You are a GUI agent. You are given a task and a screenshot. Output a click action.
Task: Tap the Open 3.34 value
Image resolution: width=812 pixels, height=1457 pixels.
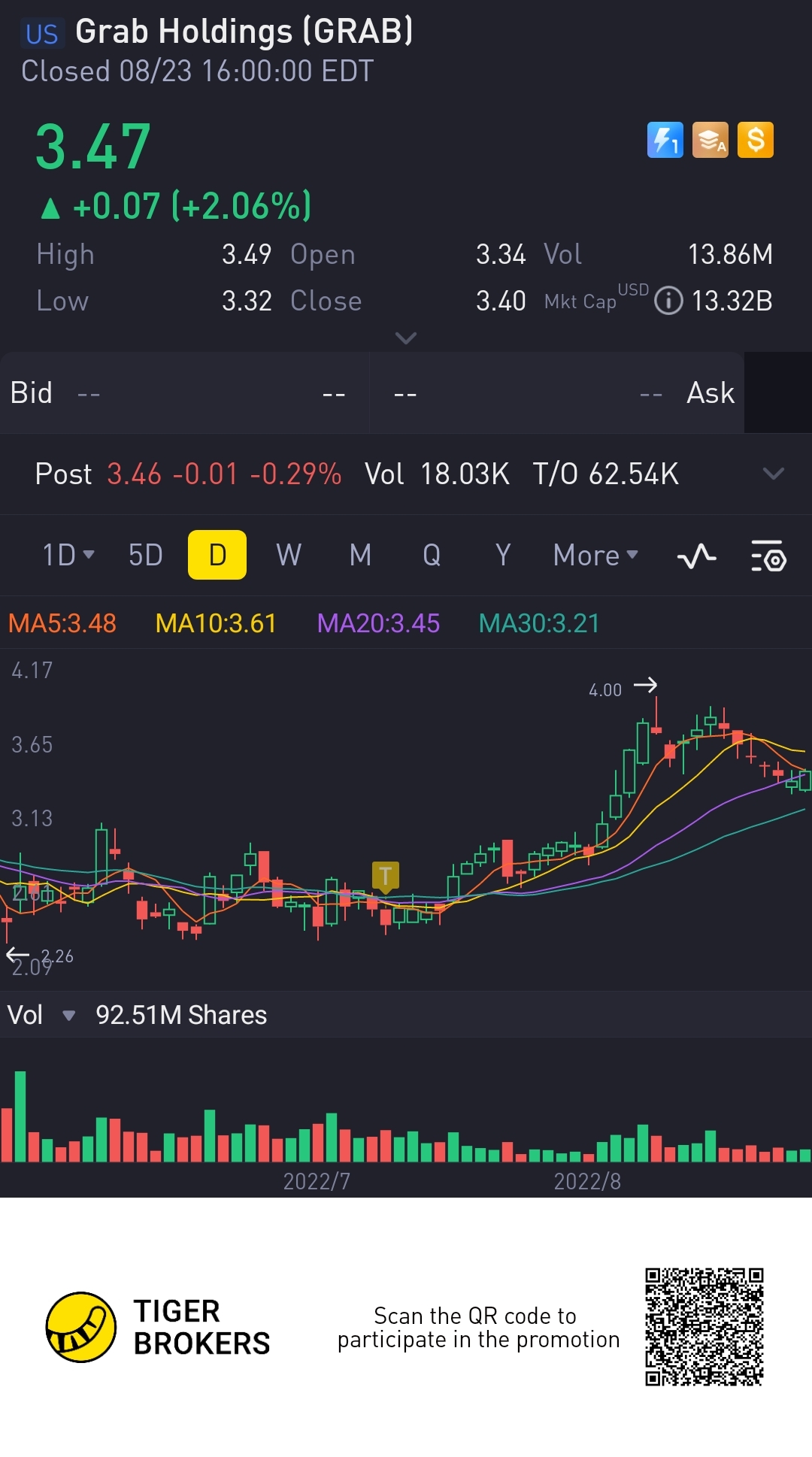click(x=501, y=254)
